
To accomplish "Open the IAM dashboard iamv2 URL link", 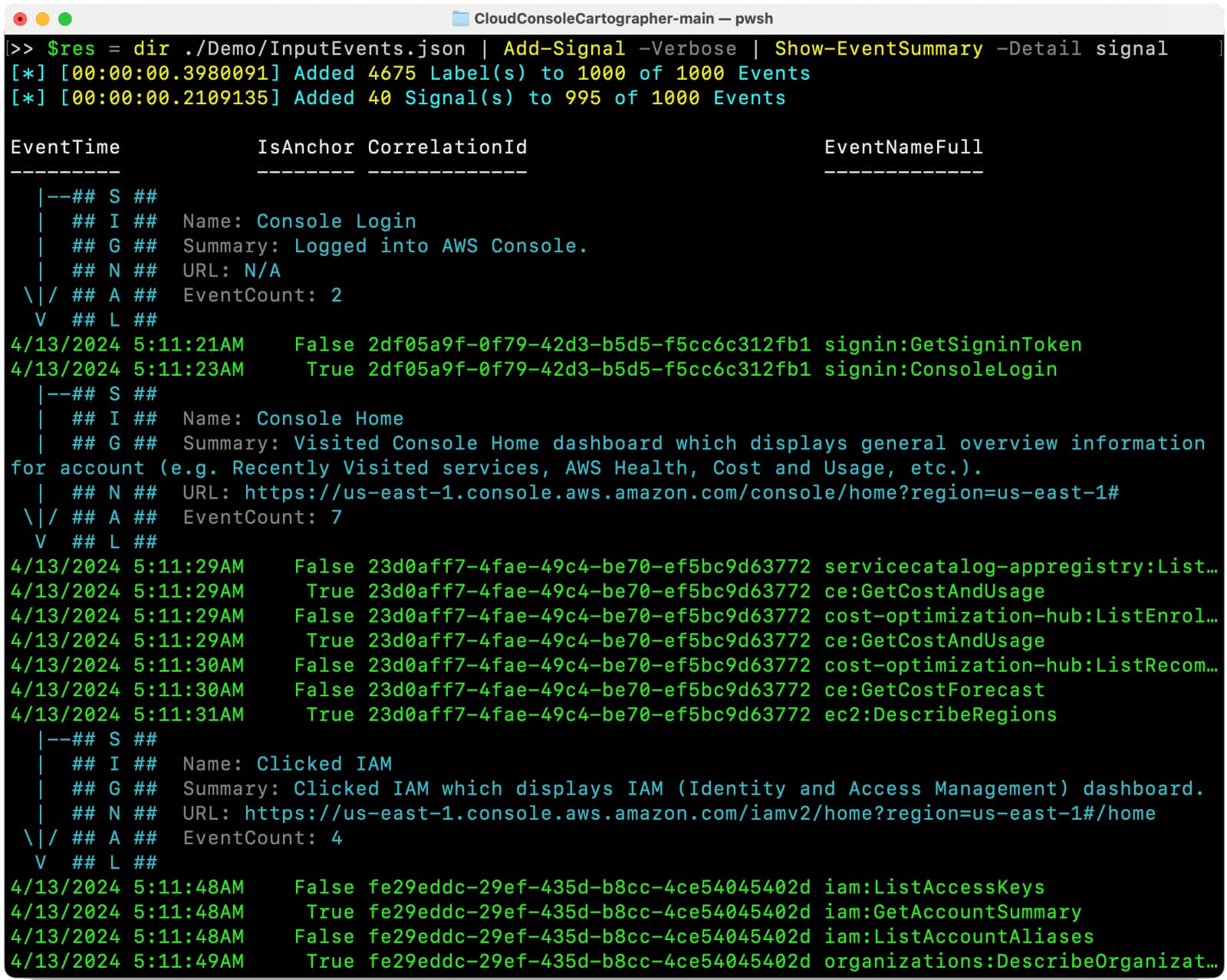I will [x=699, y=813].
